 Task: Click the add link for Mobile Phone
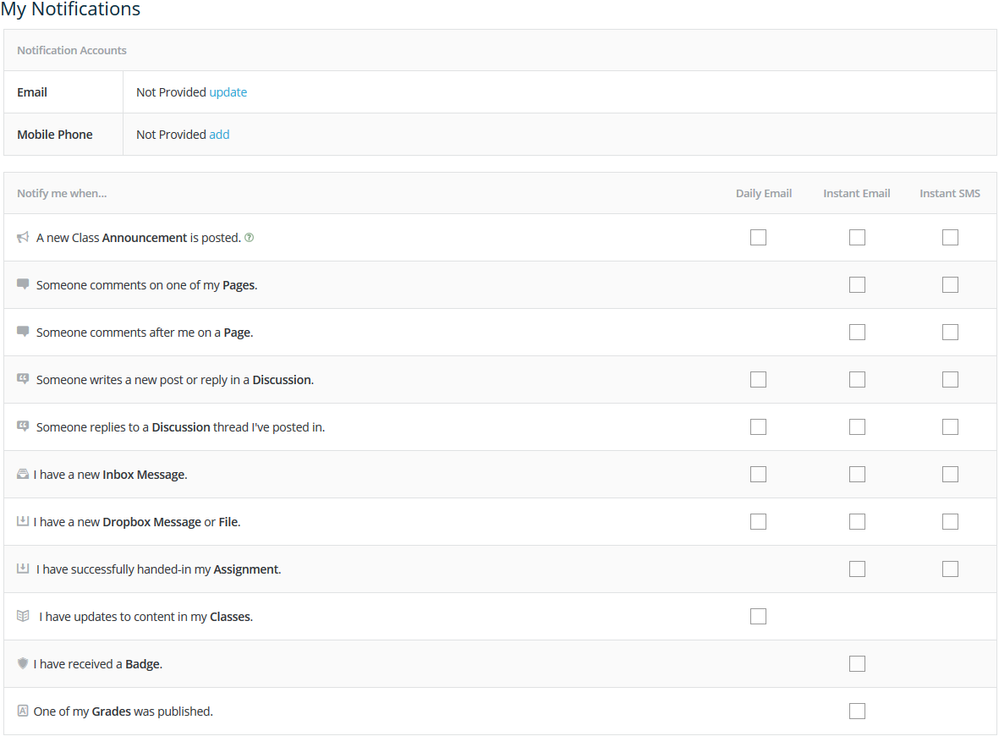219,134
